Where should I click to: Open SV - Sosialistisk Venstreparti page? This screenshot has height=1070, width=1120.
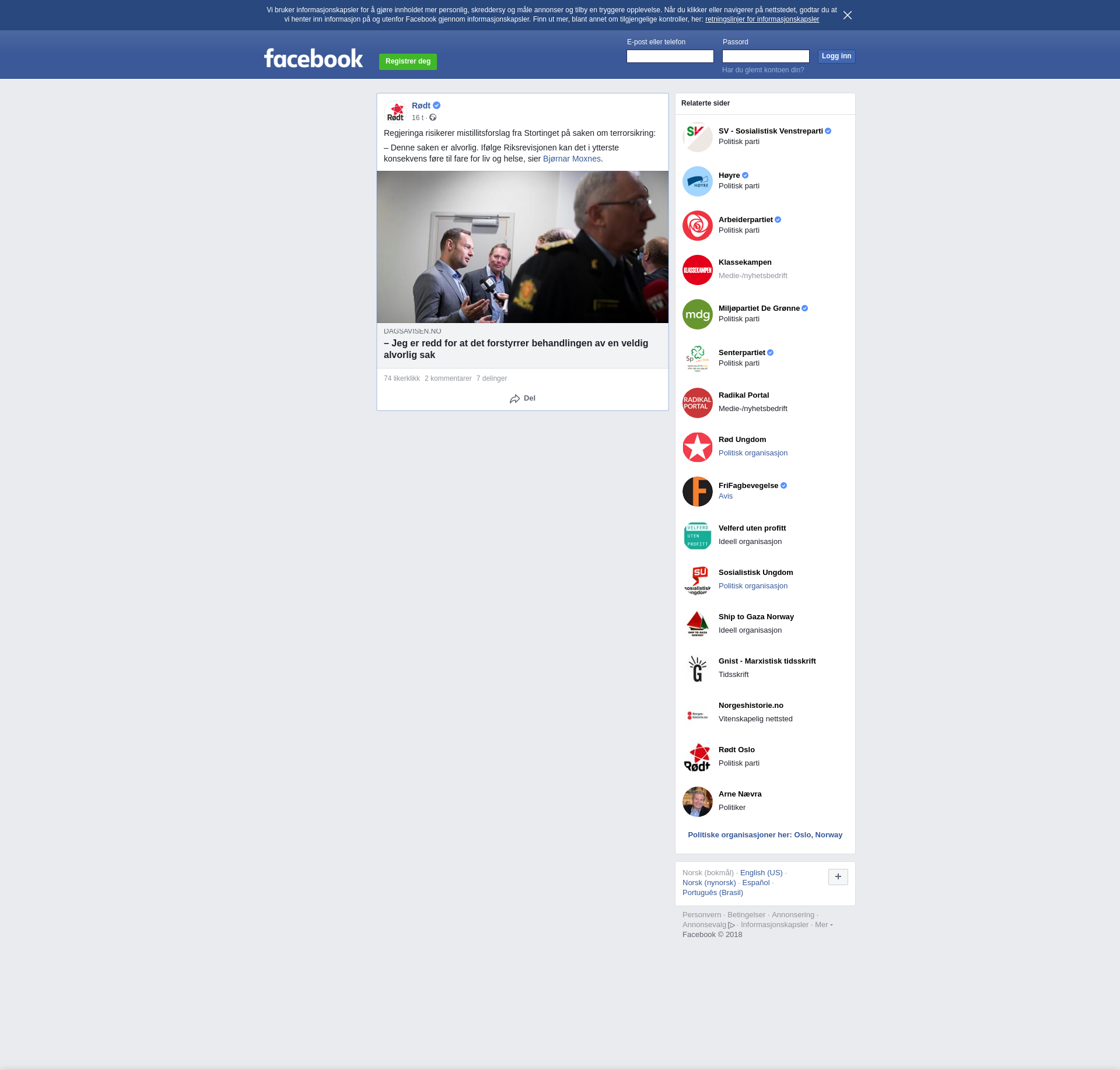click(x=771, y=131)
